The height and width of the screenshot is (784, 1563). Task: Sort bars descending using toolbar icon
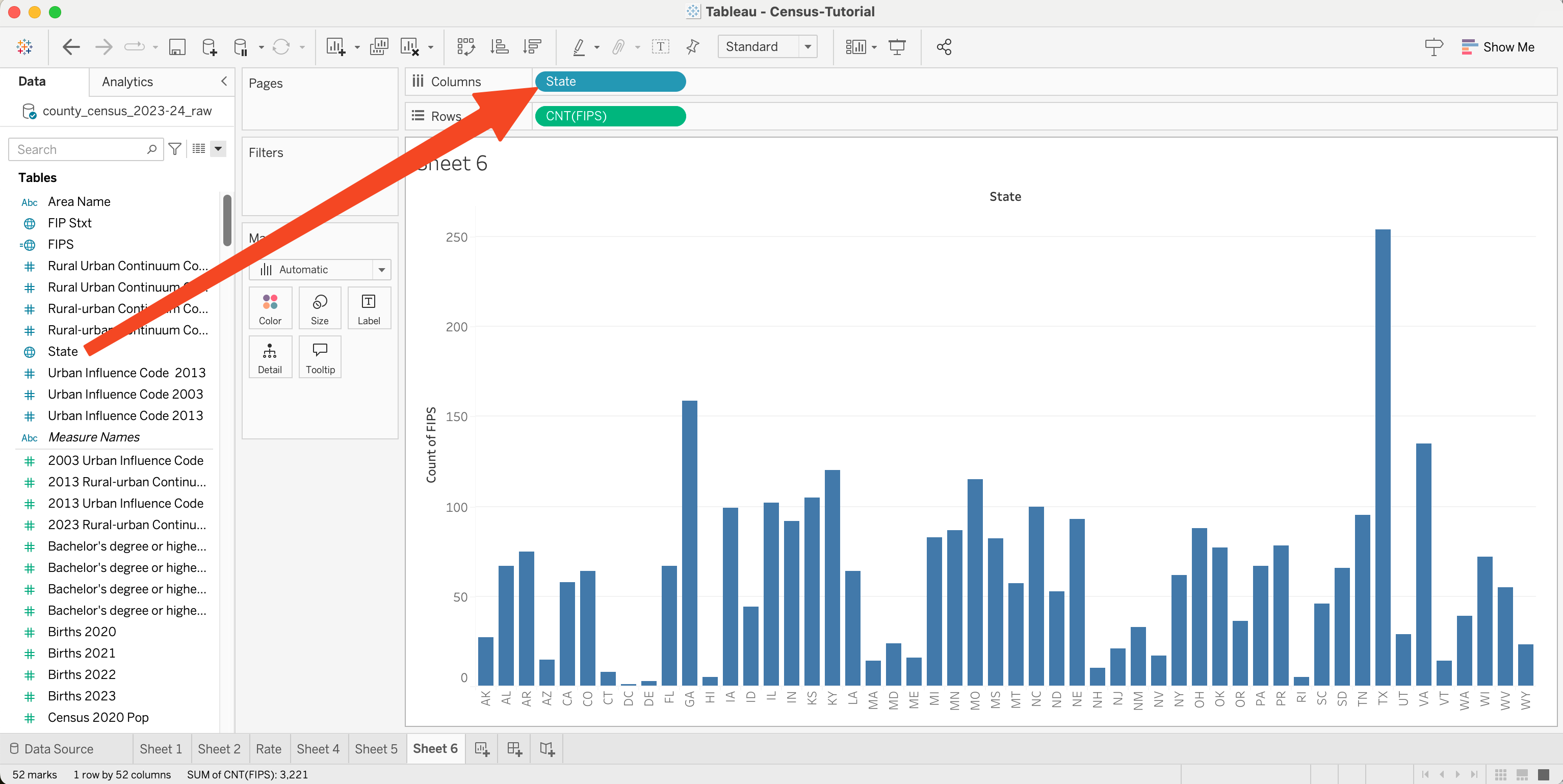tap(532, 47)
